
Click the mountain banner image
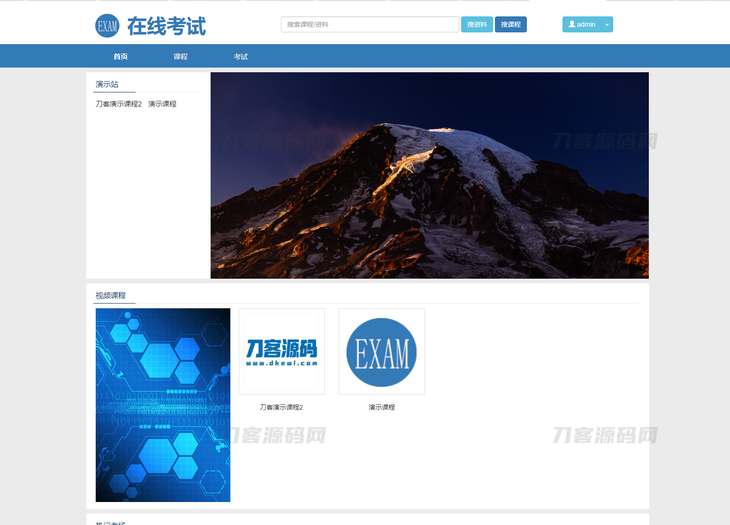coord(429,175)
